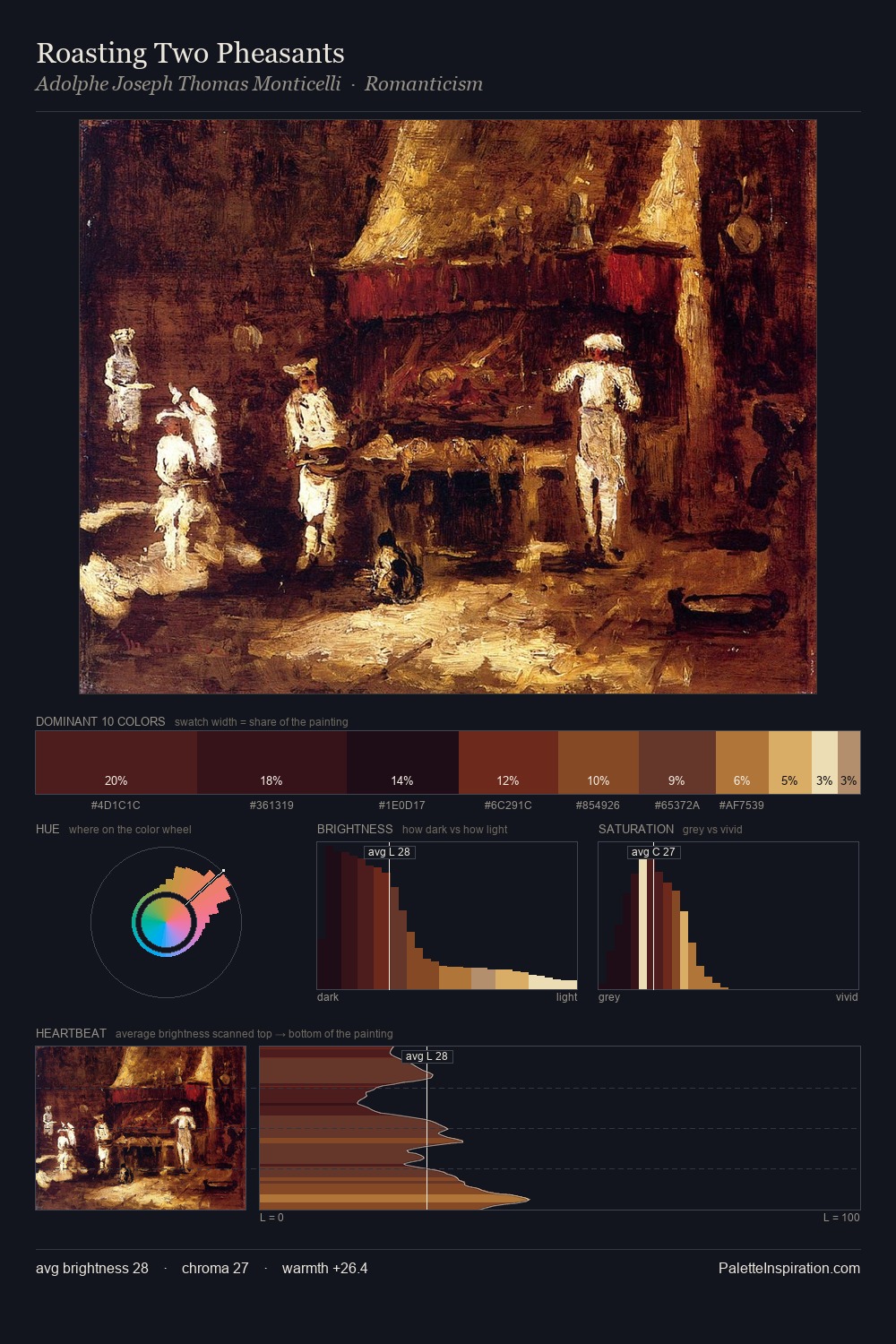The height and width of the screenshot is (1344, 896).
Task: Choose the 12% swatch #6C291C
Action: [508, 762]
